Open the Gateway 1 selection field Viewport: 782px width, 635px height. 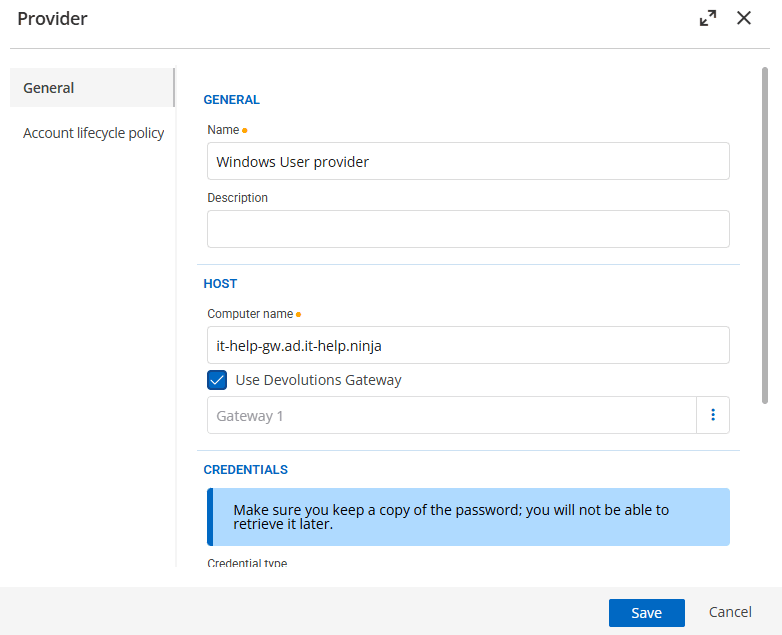pyautogui.click(x=450, y=415)
